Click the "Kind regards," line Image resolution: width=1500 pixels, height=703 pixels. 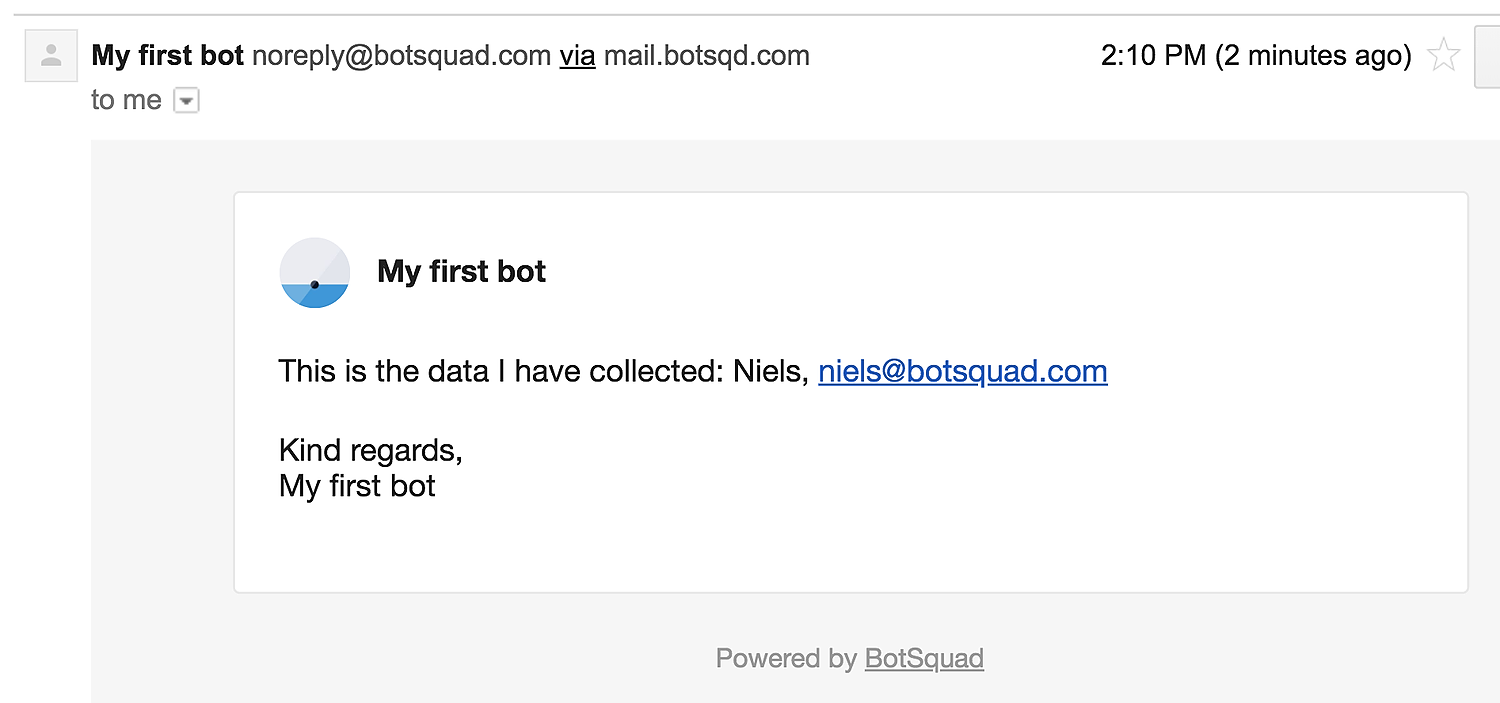point(371,450)
